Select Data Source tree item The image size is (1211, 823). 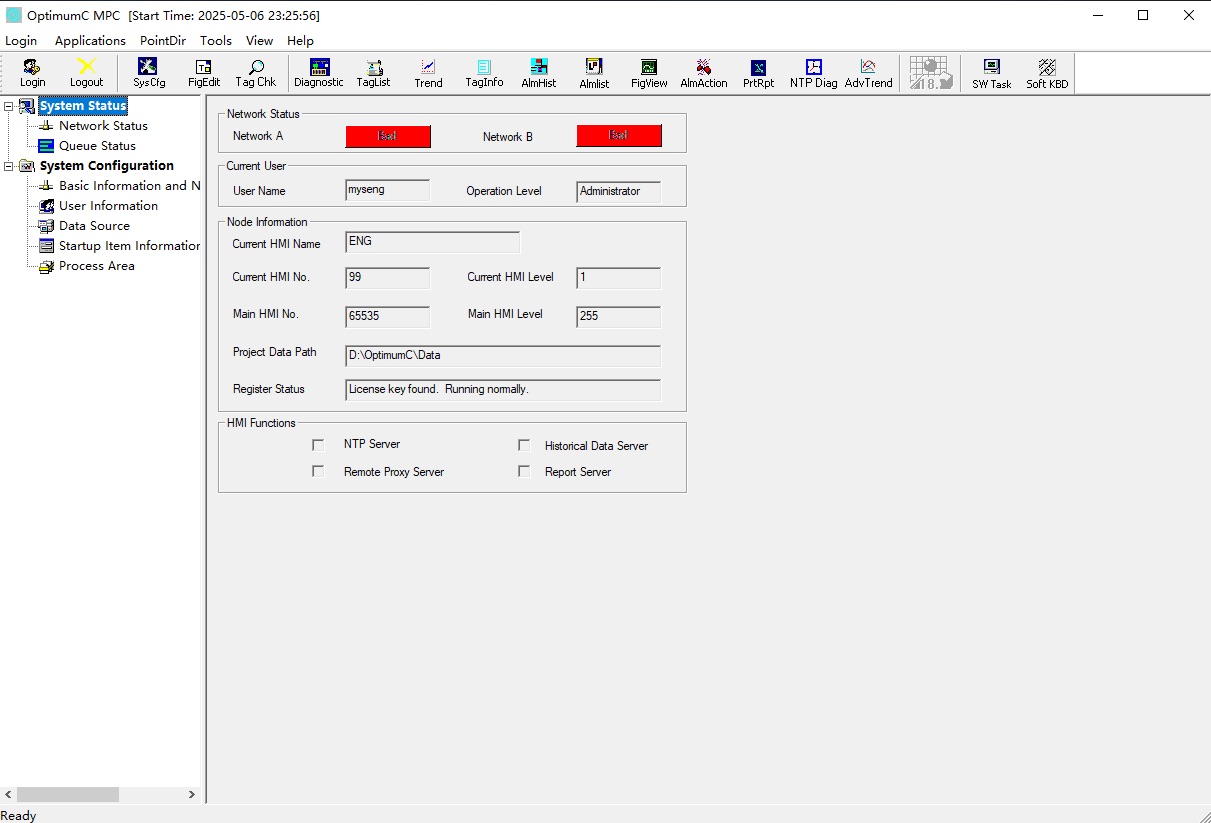pyautogui.click(x=94, y=226)
